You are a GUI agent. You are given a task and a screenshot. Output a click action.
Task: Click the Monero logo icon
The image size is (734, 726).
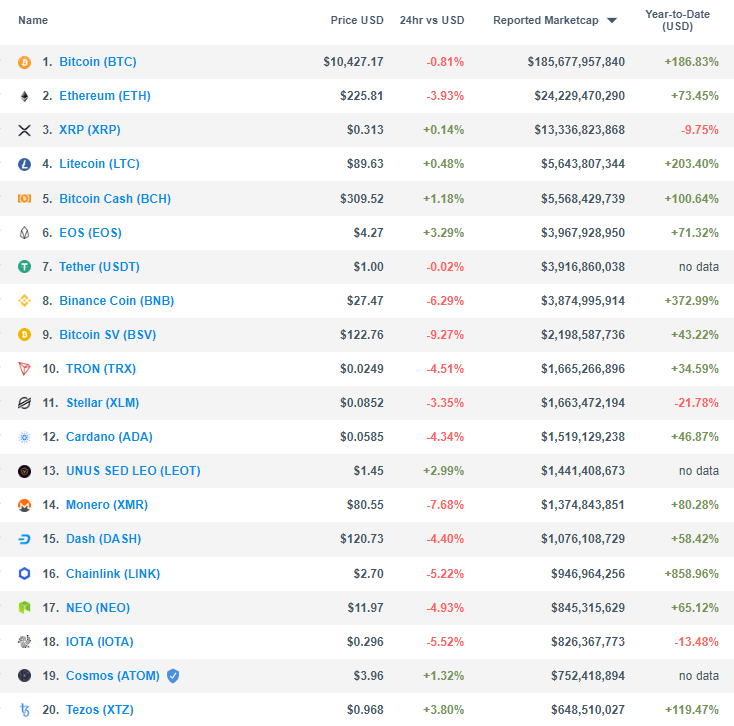click(24, 506)
